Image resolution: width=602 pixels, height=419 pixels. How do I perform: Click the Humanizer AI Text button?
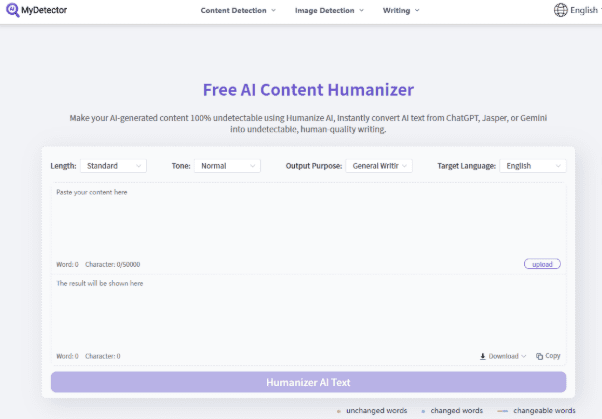[x=308, y=382]
